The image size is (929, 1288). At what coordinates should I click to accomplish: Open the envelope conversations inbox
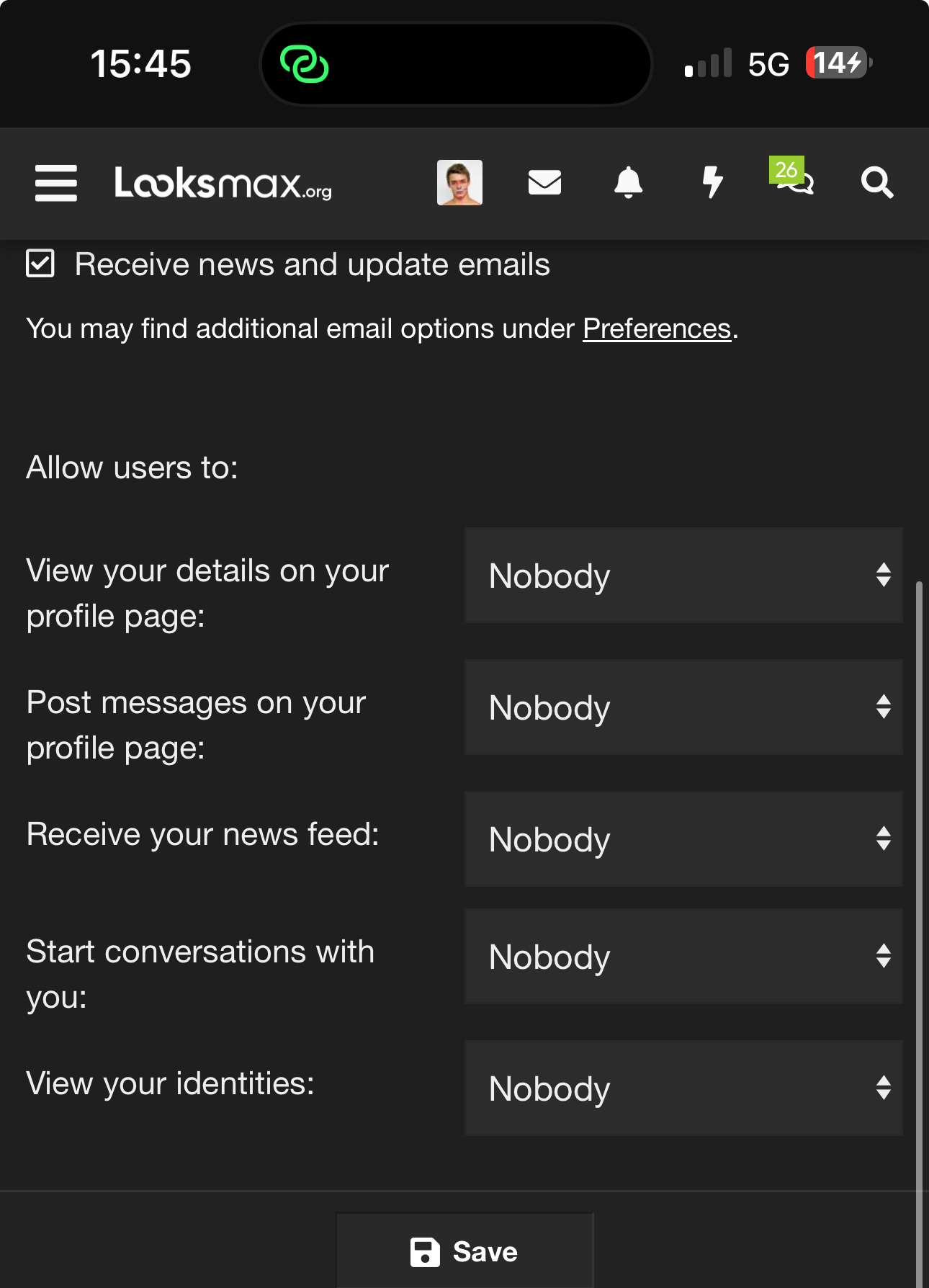544,183
